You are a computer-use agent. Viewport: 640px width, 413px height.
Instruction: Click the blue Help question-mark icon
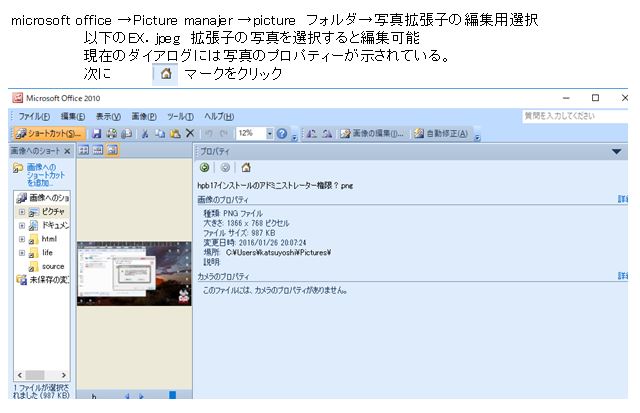[x=282, y=133]
